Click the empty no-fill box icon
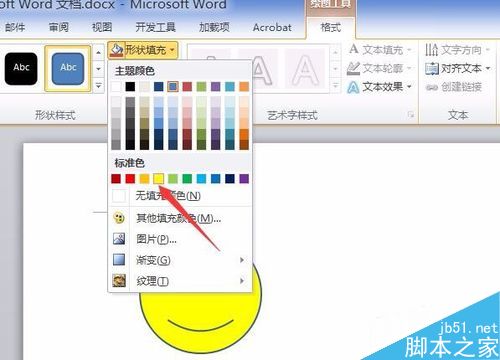Screen dimensions: 500x360 tap(119, 196)
